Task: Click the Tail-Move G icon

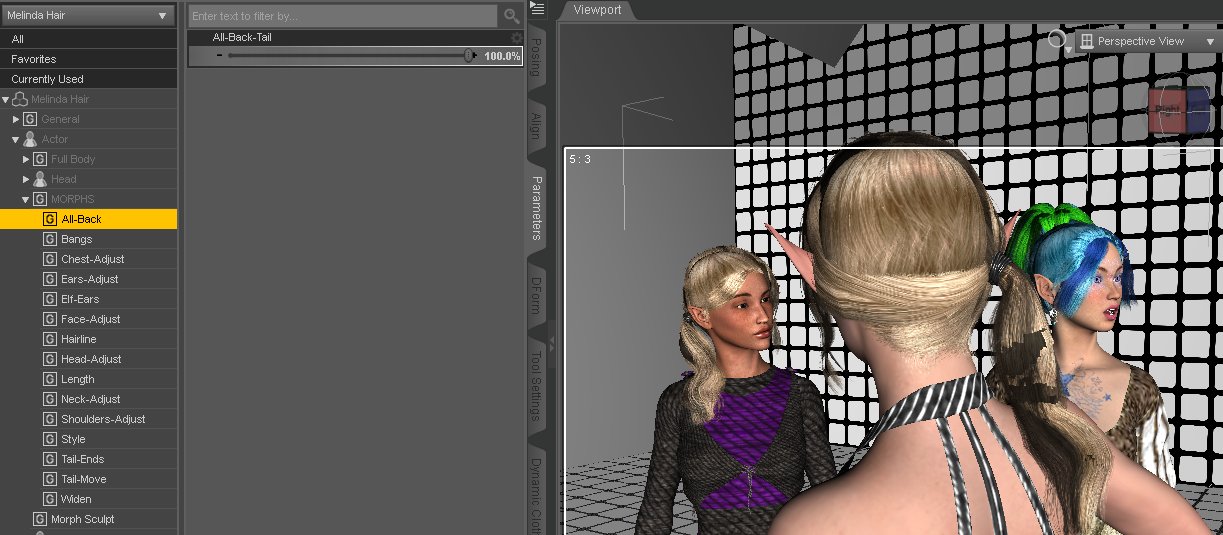Action: point(50,479)
